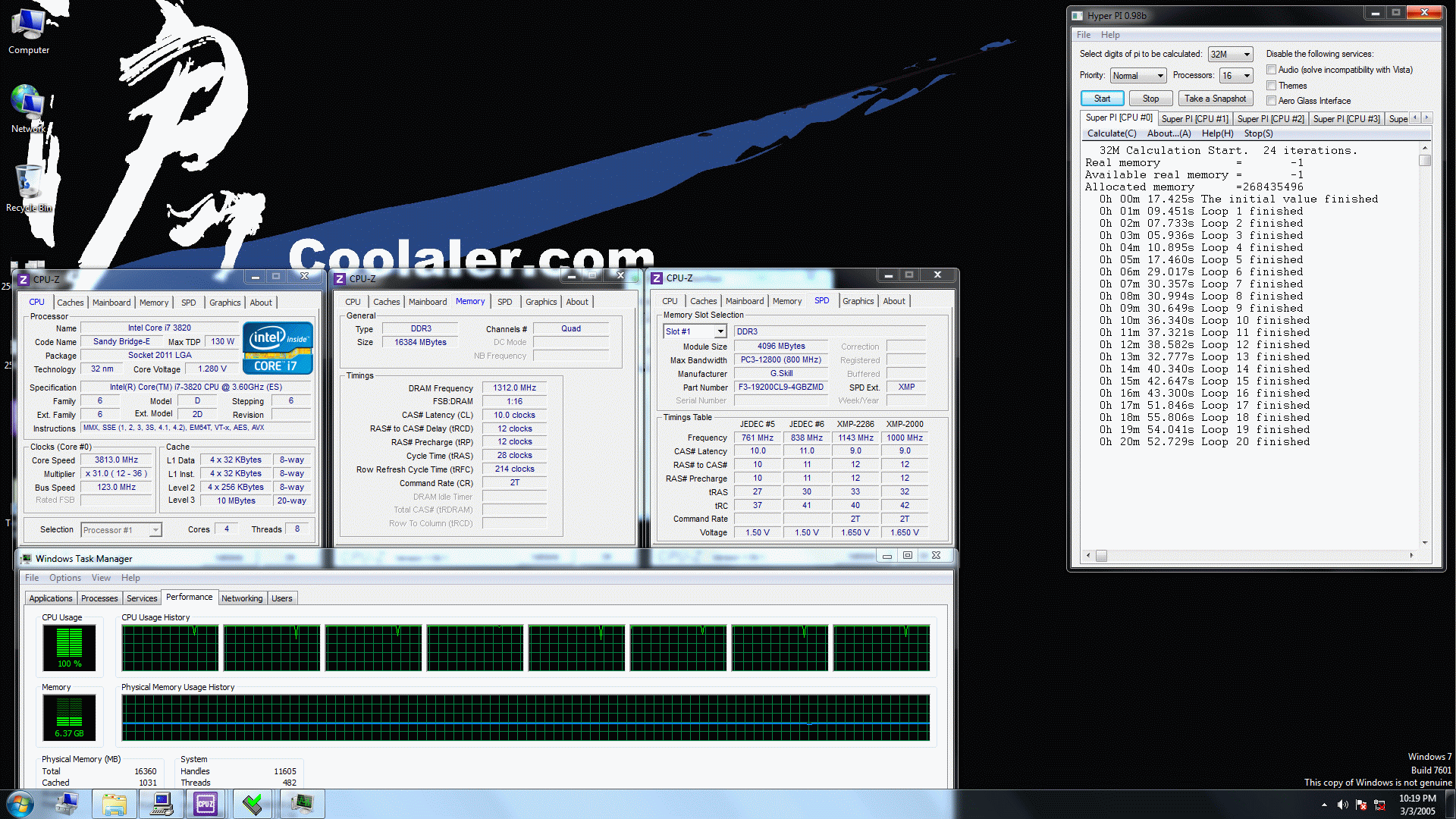
Task: Enable the Audio service disable checkbox
Action: click(1271, 70)
